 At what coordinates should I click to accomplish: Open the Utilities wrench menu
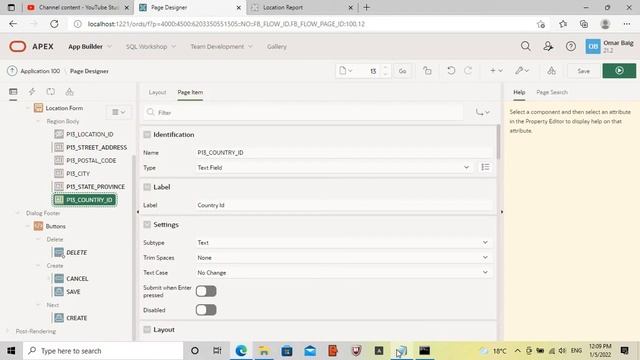(522, 71)
